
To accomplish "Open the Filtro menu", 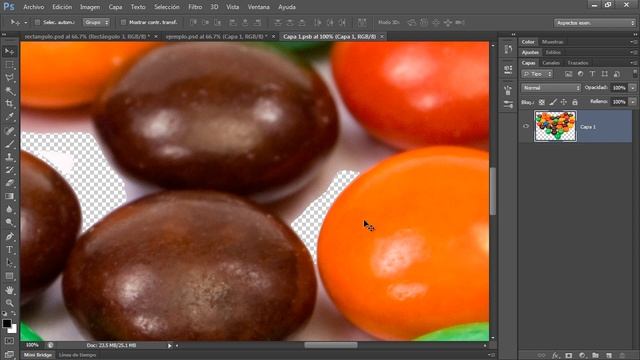I will coord(195,7).
